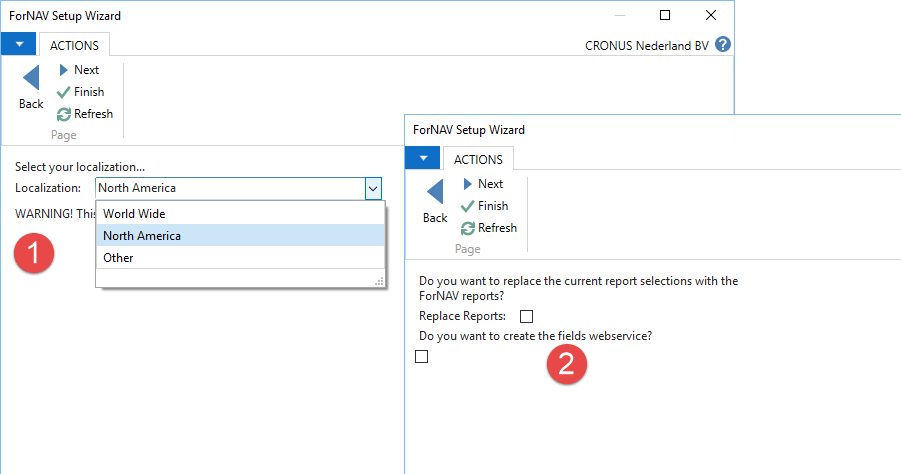
Task: Open the help question mark icon
Action: 723,45
